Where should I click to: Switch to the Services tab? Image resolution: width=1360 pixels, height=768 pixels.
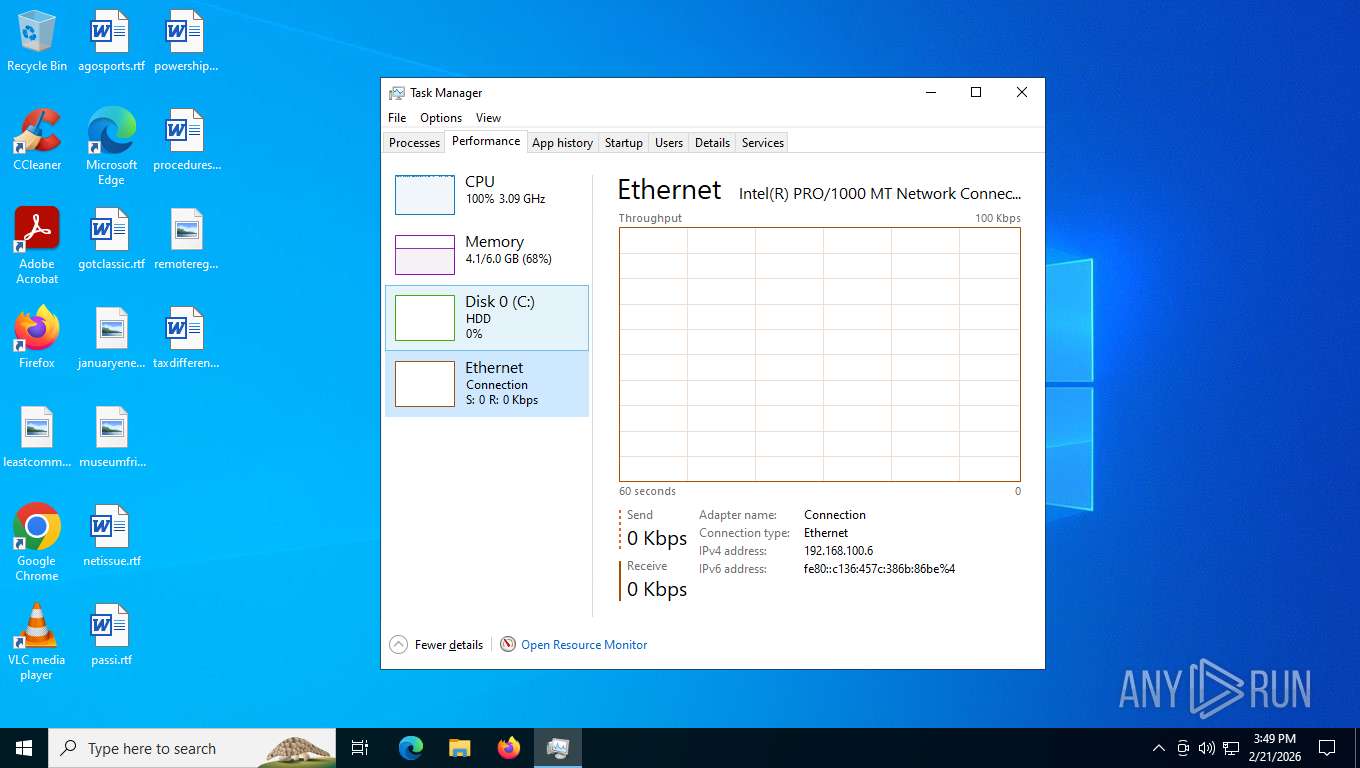(x=762, y=143)
